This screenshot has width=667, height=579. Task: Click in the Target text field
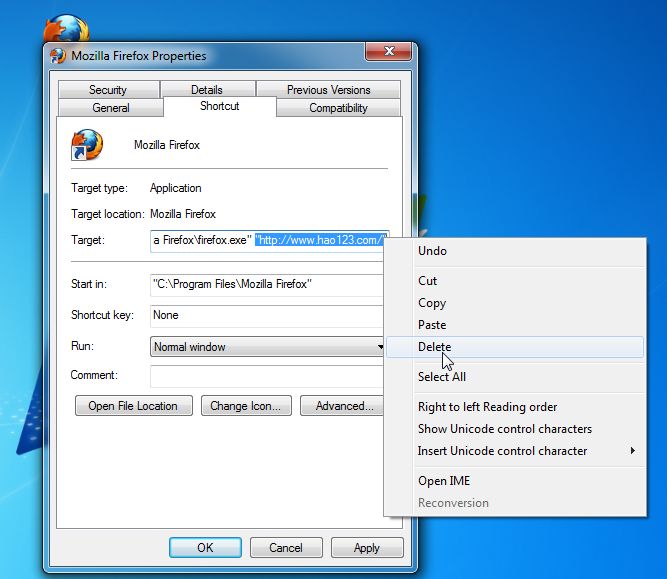(x=267, y=241)
